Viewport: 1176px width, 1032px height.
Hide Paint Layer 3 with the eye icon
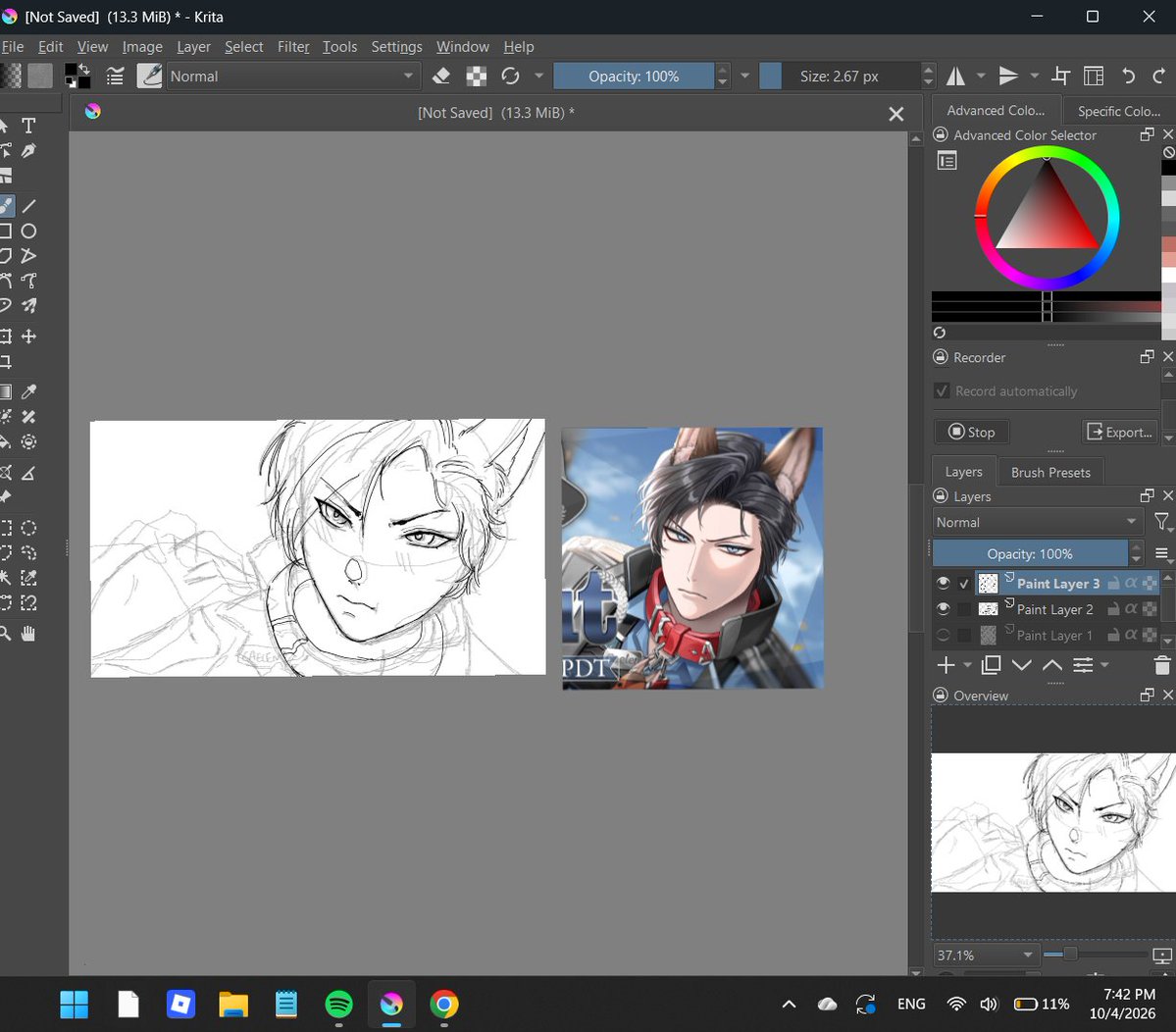tap(943, 583)
